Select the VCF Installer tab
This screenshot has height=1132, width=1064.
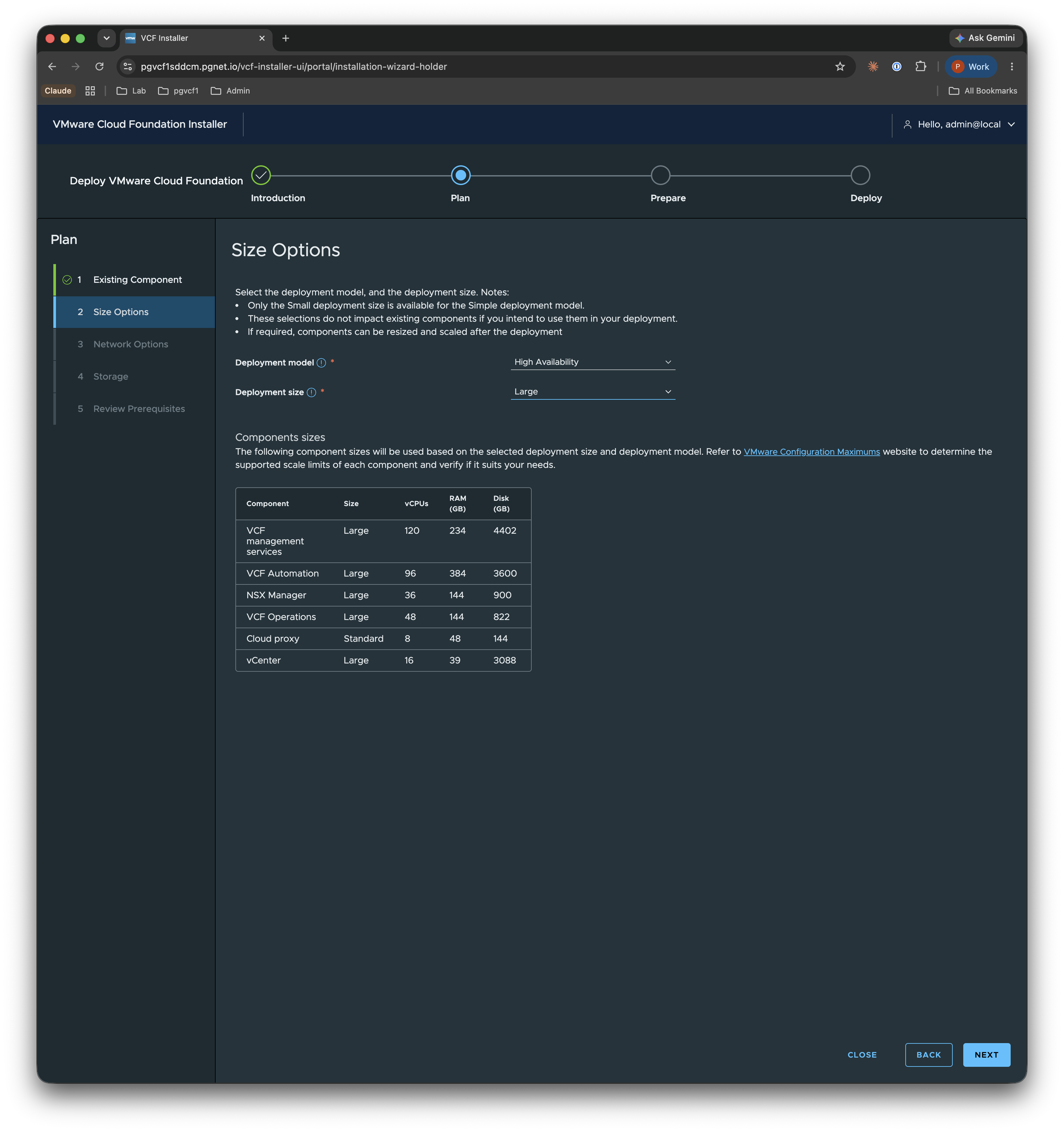(x=196, y=38)
